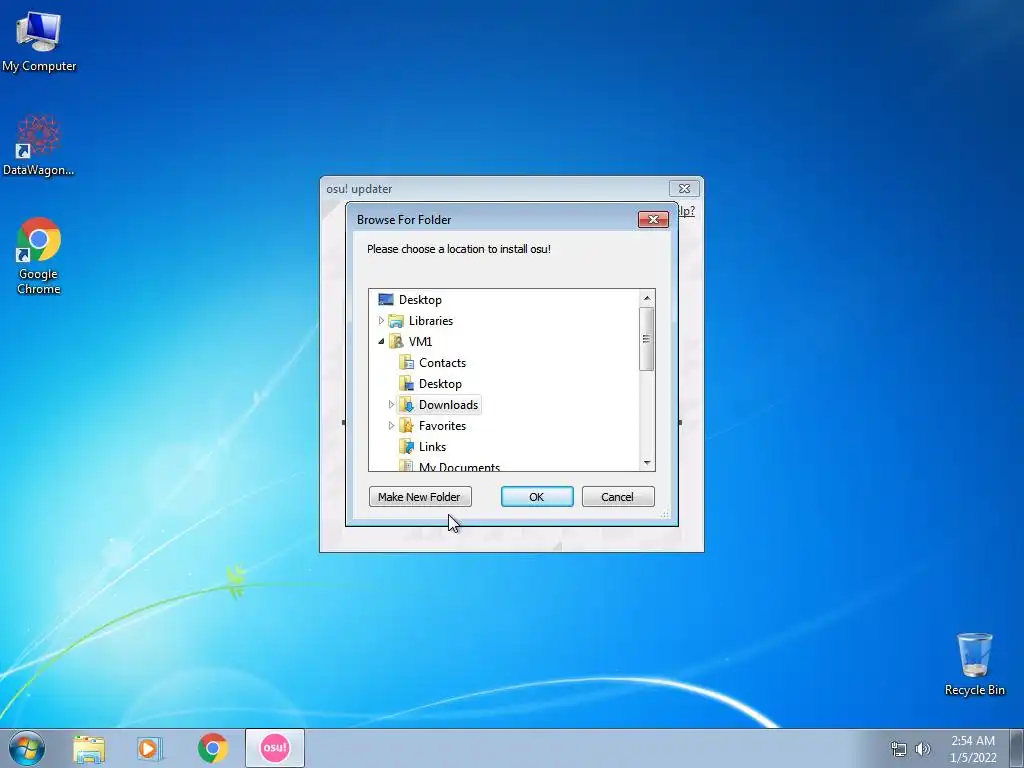Select the VM1 label in the tree
Screen dimensions: 1024x768
[x=420, y=342]
